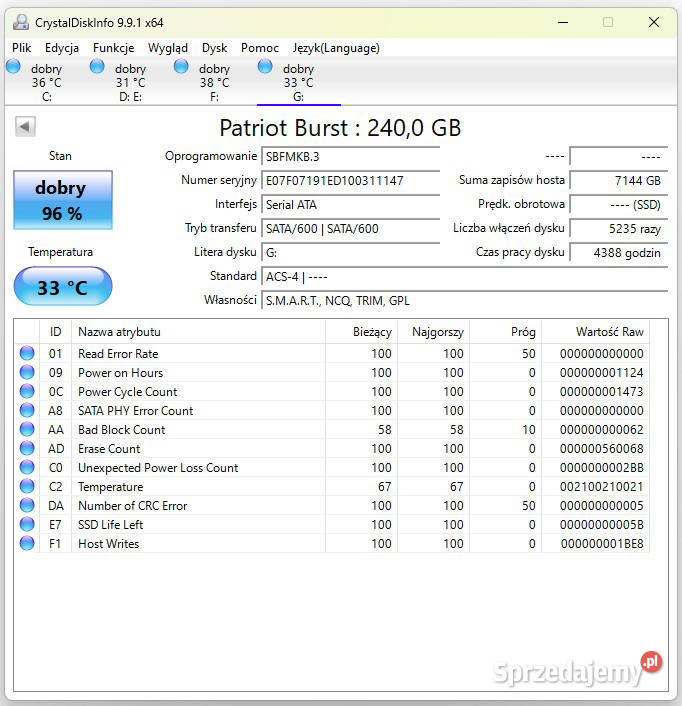Click the dobry 96 % health status button
The height and width of the screenshot is (706, 682).
coord(63,199)
